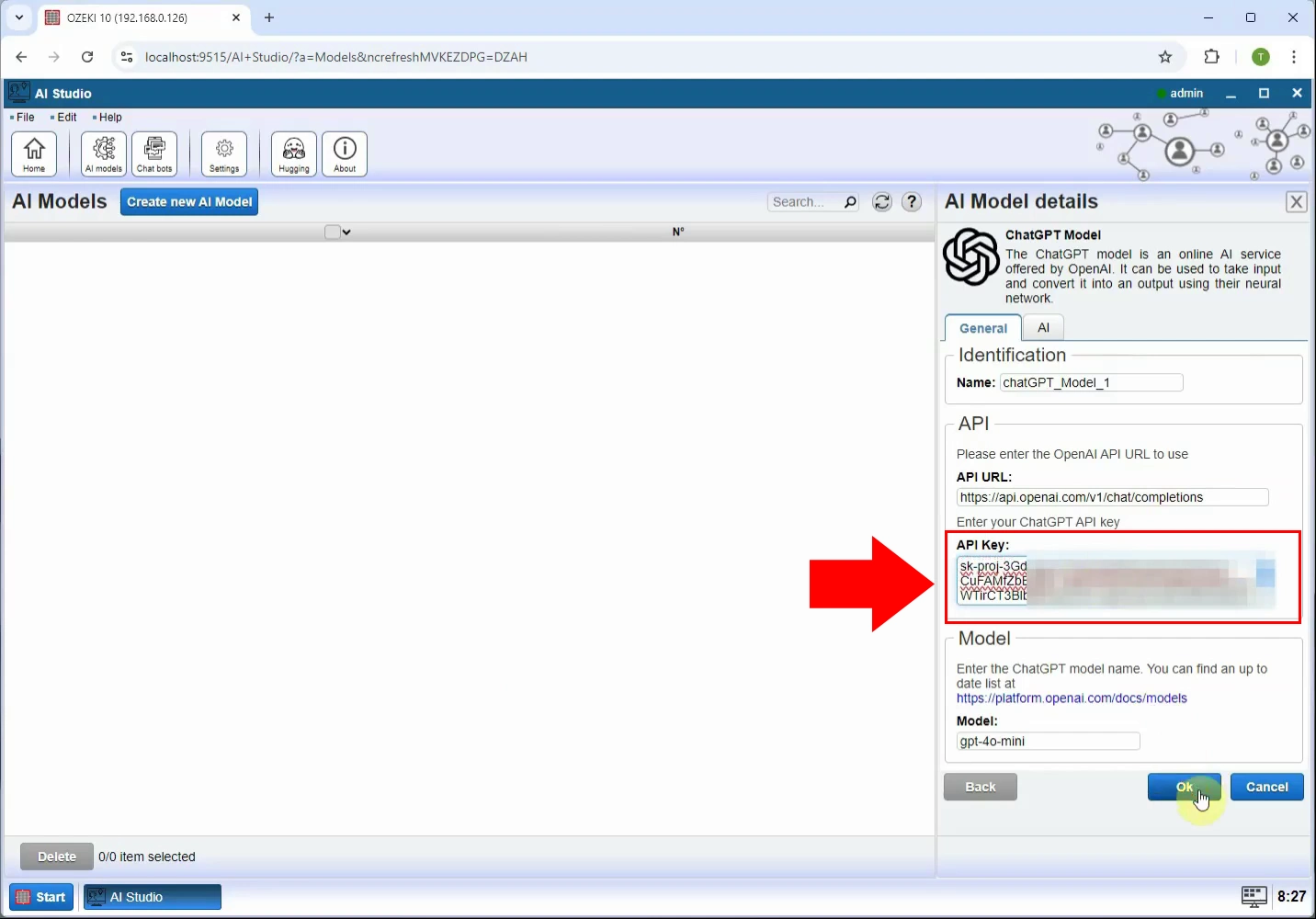Open the browser profile avatar
The width and height of the screenshot is (1316, 919).
[1261, 57]
